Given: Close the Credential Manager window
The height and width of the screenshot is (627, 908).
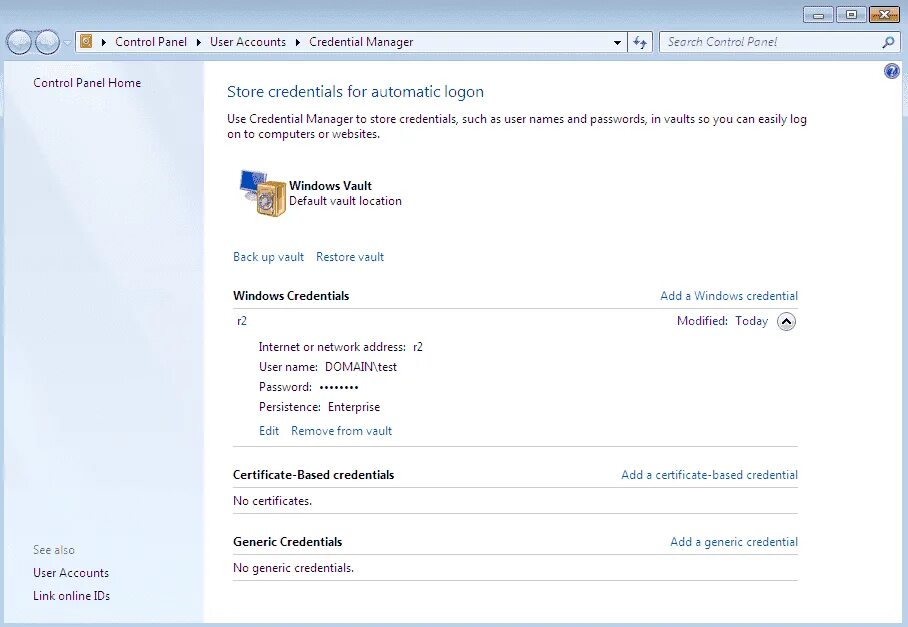Looking at the screenshot, I should (884, 15).
